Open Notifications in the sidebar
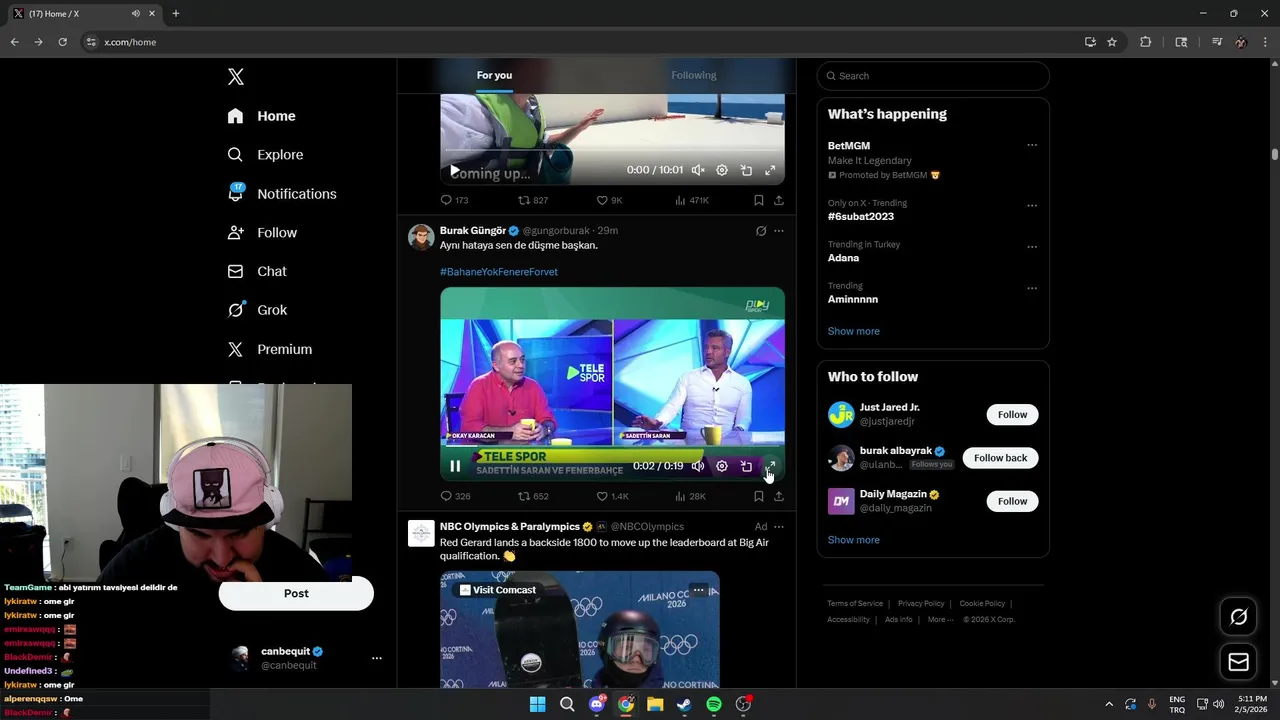This screenshot has width=1280, height=720. click(x=281, y=194)
